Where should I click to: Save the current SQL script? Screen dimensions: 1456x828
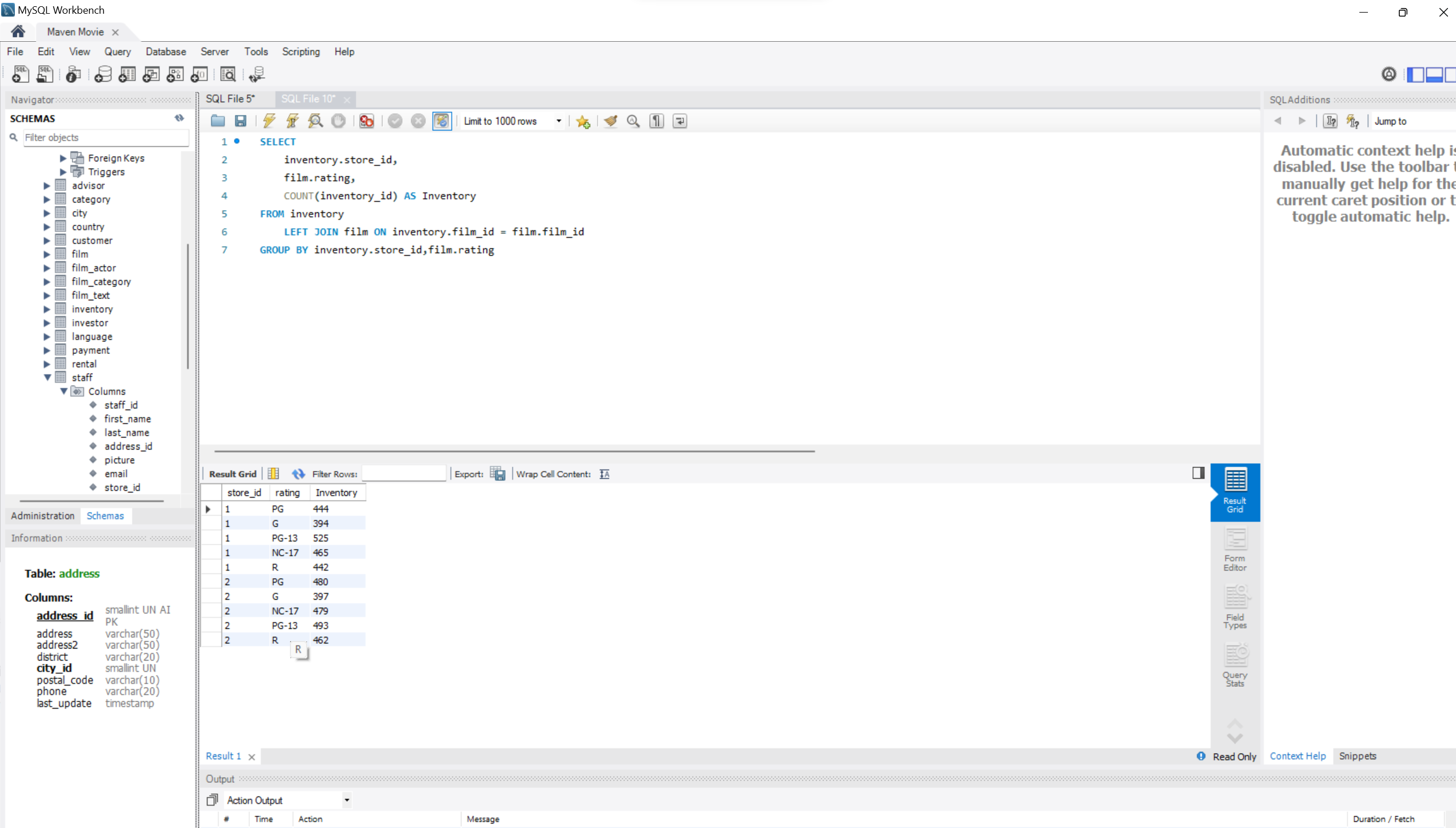241,121
